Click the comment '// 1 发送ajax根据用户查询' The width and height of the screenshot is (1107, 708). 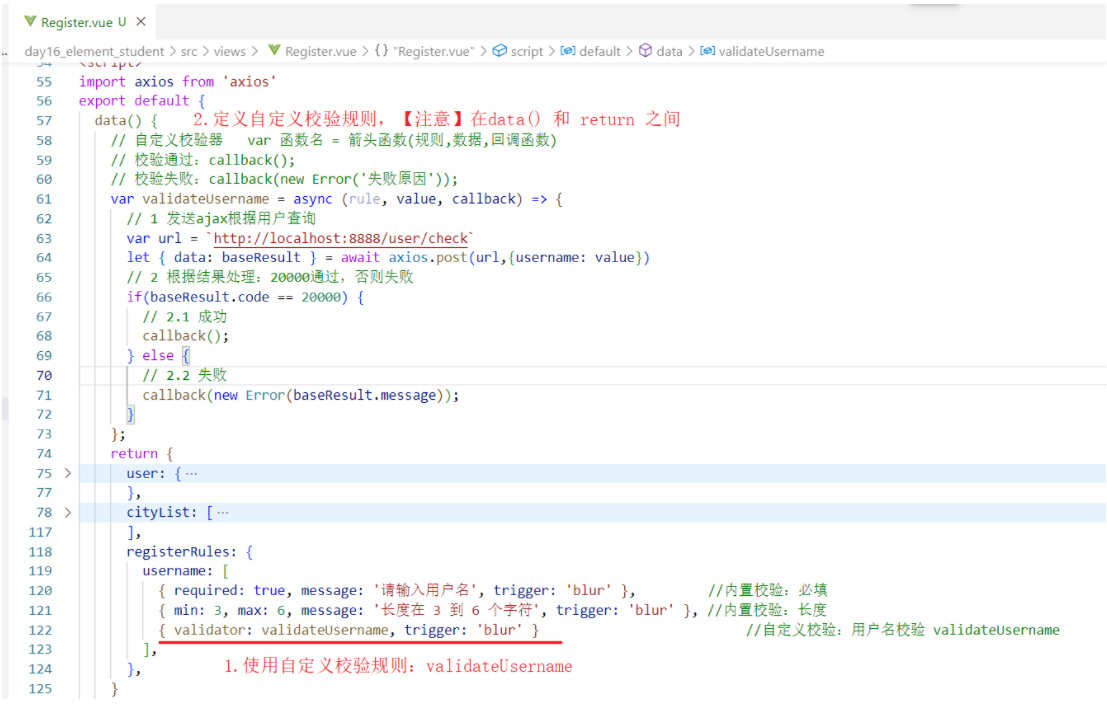click(221, 219)
